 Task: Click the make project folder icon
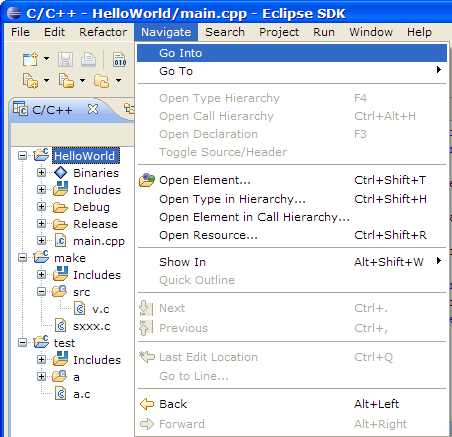point(41,257)
